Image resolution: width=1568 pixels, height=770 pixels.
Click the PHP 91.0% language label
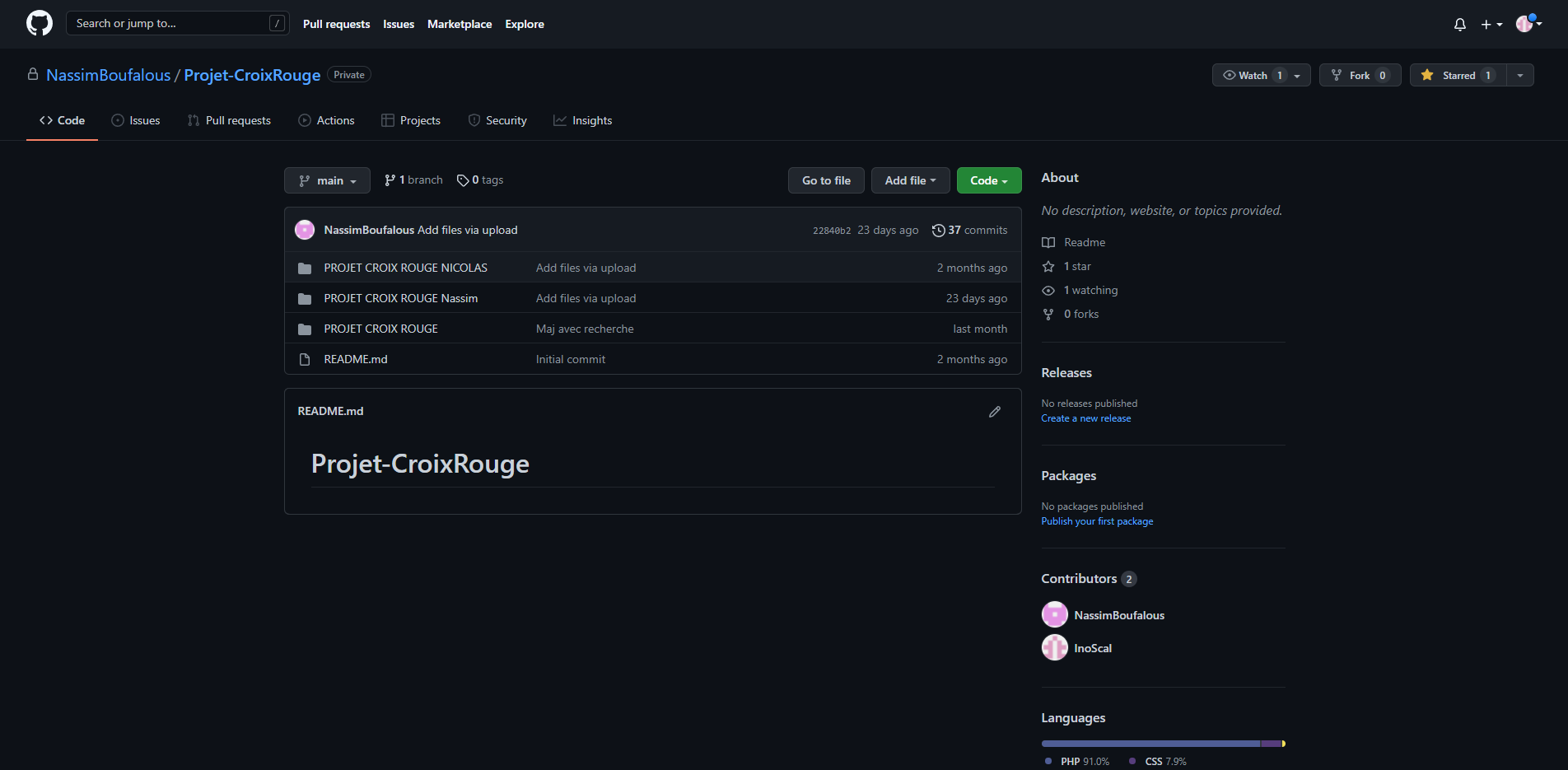(x=1077, y=762)
